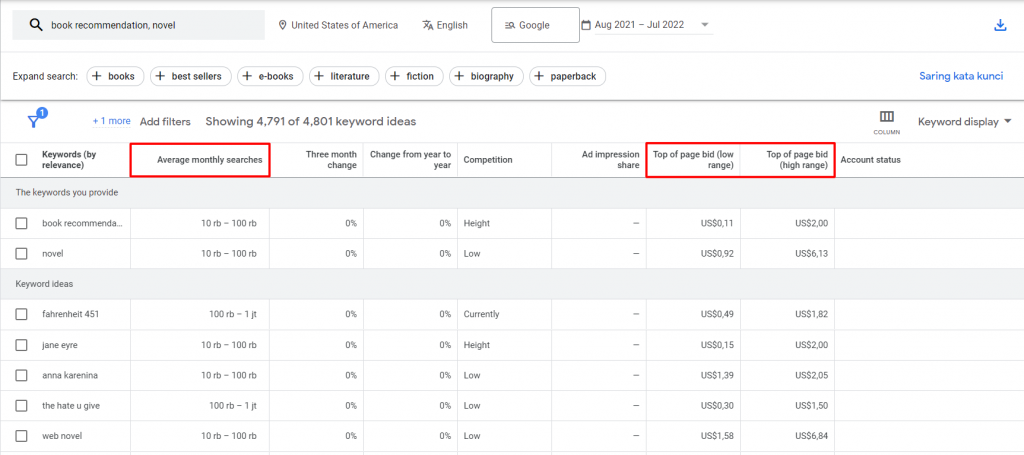Click the keyword search input field
1024x455 pixels.
[x=150, y=25]
